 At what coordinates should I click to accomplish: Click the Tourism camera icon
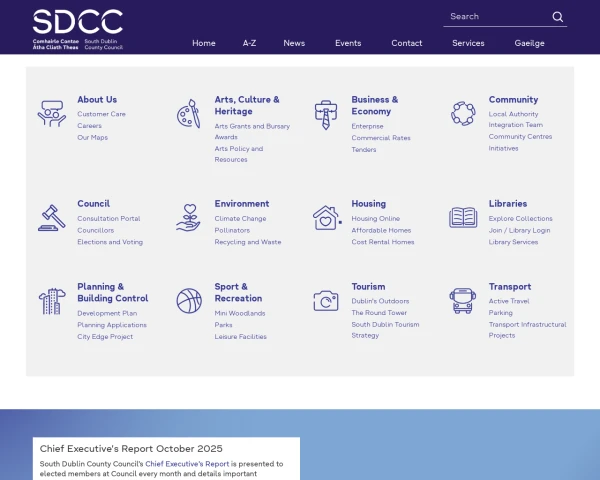pos(326,301)
